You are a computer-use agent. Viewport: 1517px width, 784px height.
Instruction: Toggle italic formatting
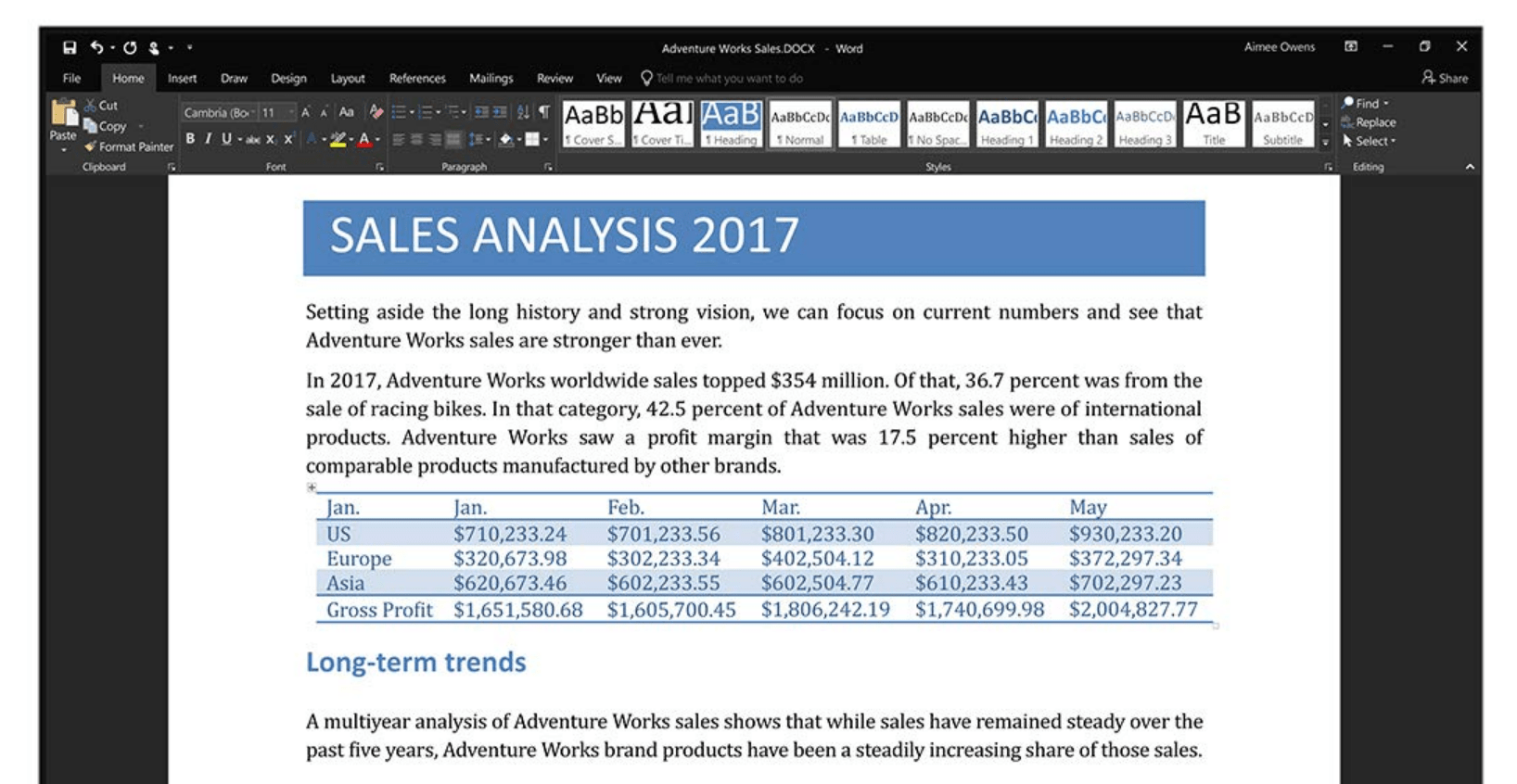(208, 139)
